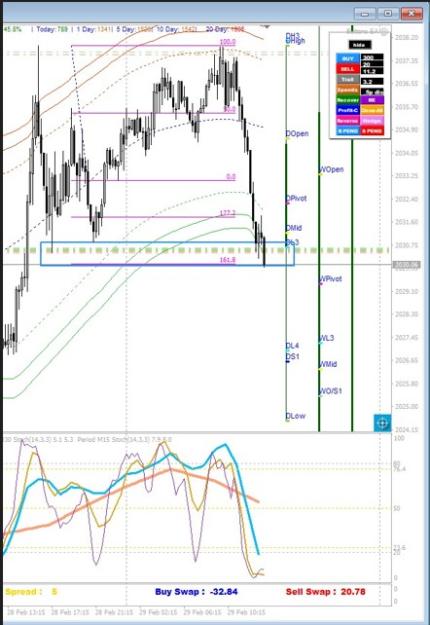
Task: Click the DL4 level label
Action: point(292,346)
